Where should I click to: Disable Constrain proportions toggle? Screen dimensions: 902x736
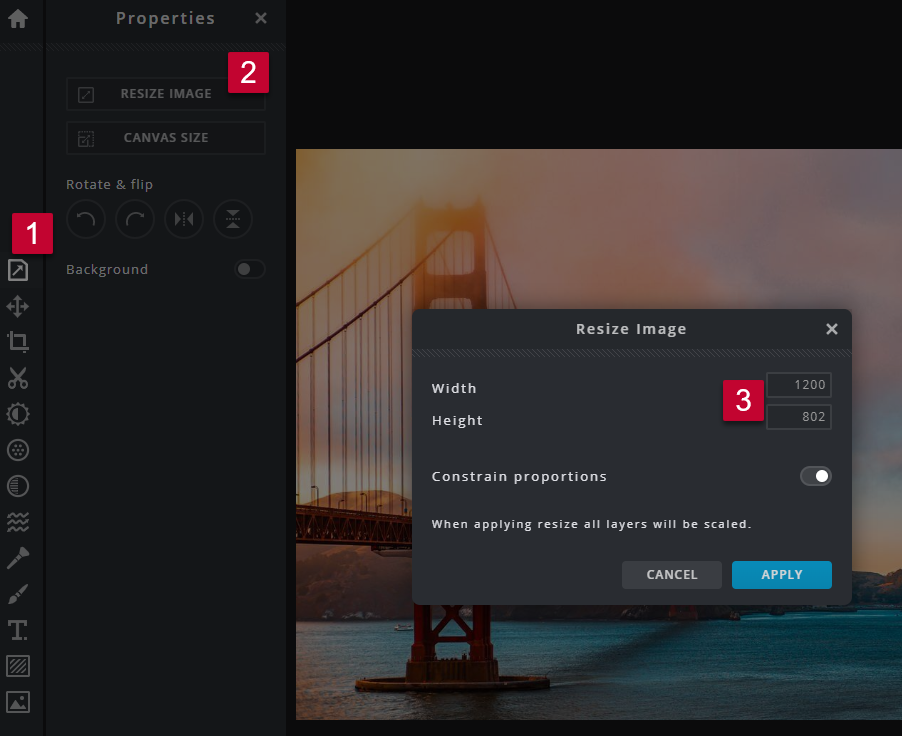click(815, 476)
